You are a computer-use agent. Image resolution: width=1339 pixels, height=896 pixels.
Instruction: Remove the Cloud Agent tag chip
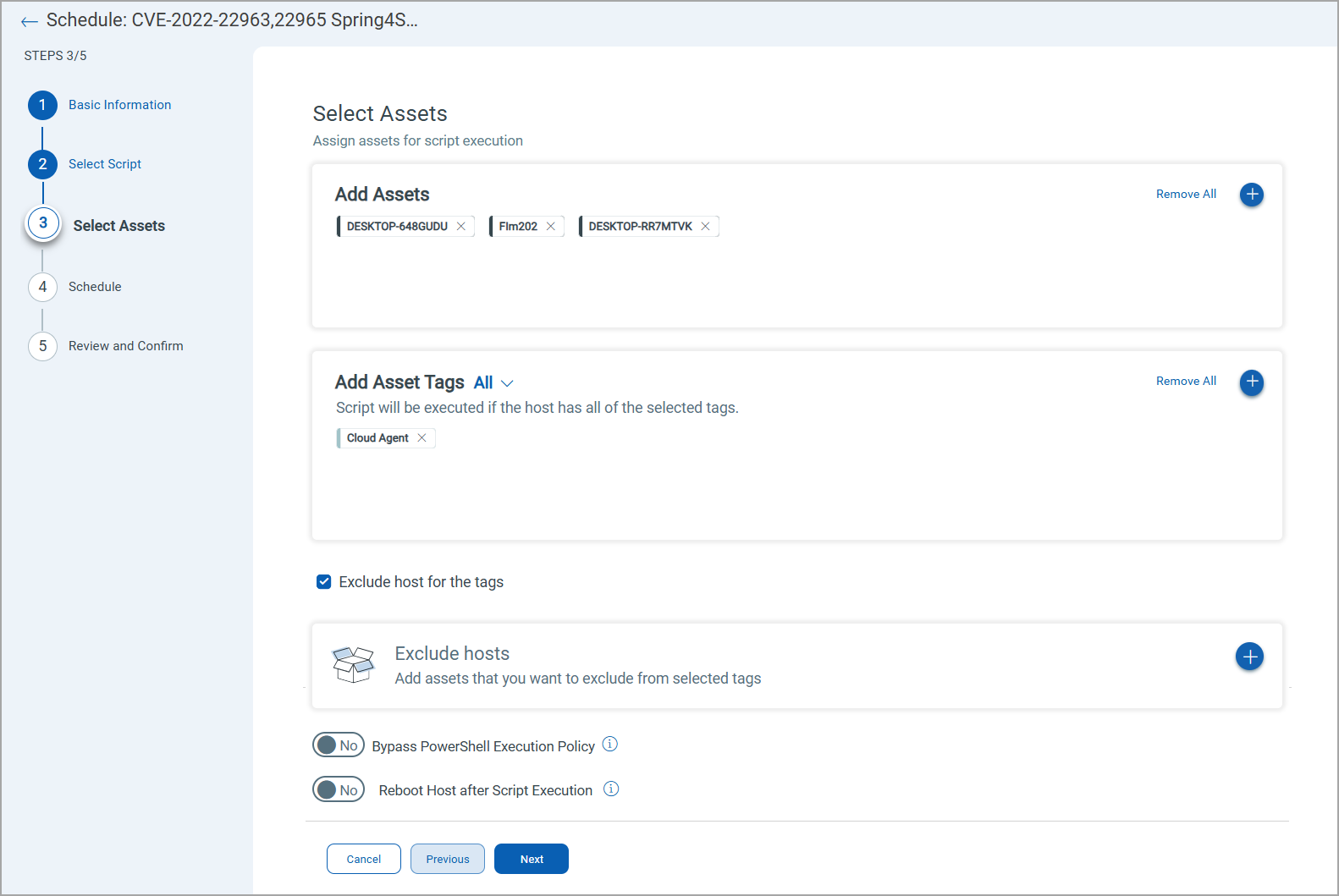422,438
